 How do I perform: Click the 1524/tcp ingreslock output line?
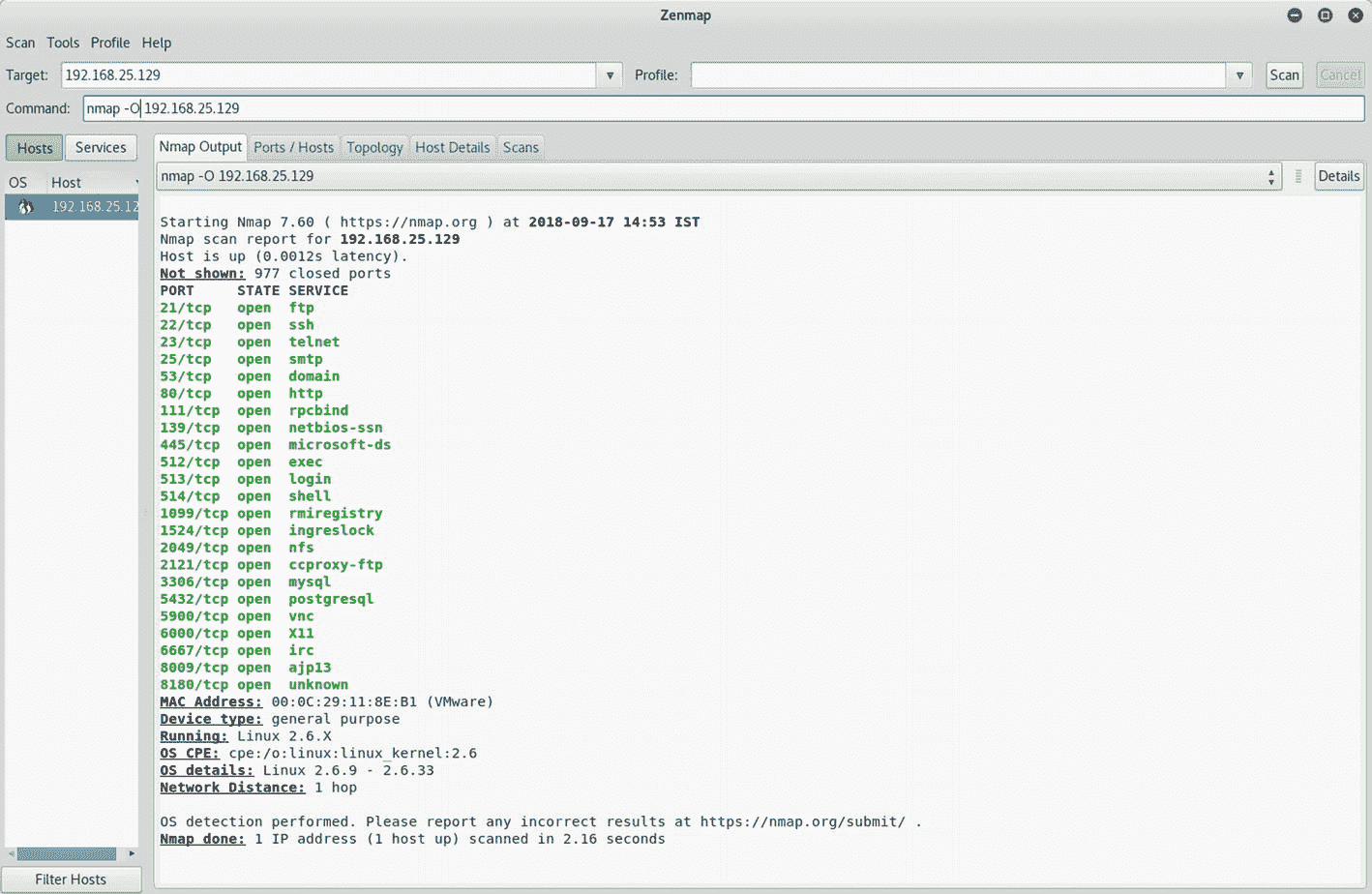(x=267, y=531)
